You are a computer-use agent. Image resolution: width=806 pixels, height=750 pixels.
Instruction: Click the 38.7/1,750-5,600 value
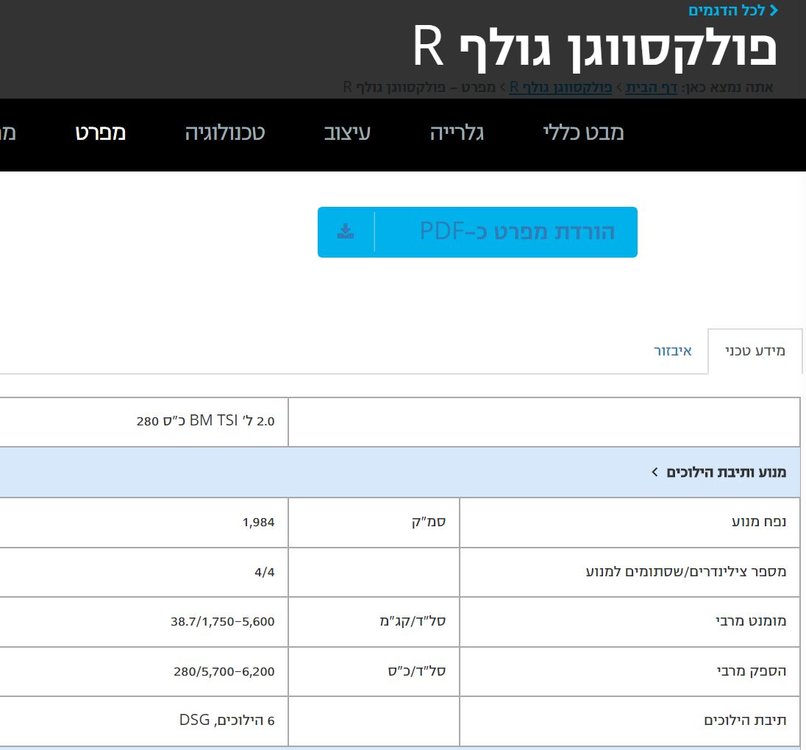coord(223,622)
